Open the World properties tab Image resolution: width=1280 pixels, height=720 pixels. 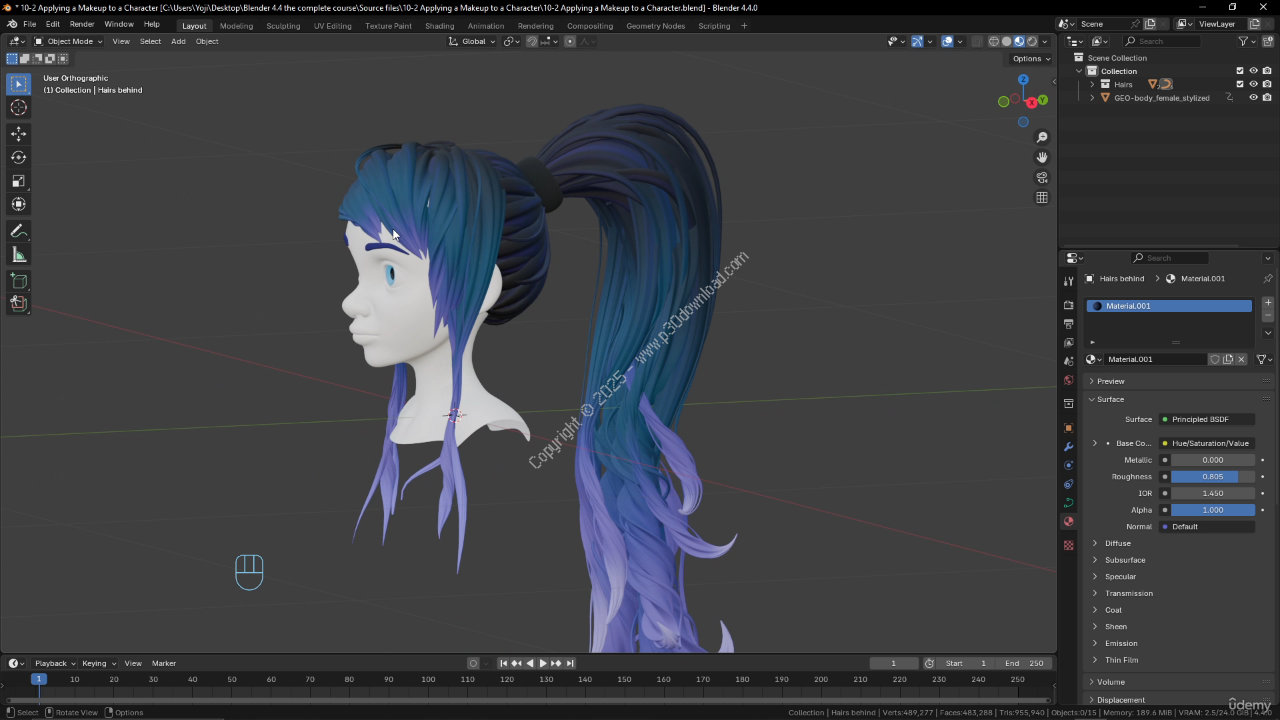click(1068, 380)
